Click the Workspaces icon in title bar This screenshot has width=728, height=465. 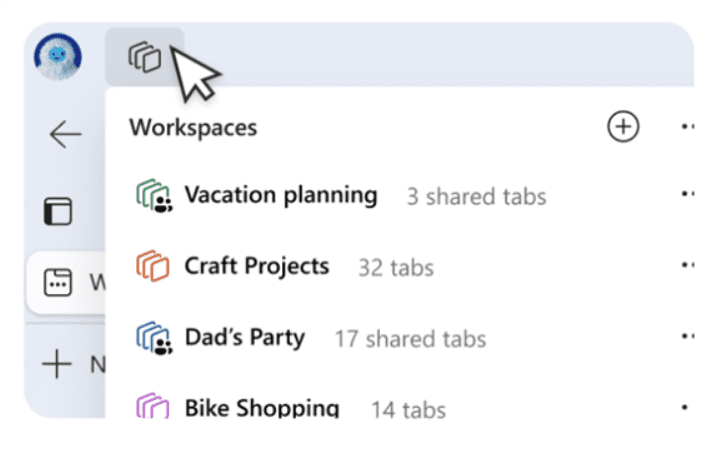[x=145, y=57]
